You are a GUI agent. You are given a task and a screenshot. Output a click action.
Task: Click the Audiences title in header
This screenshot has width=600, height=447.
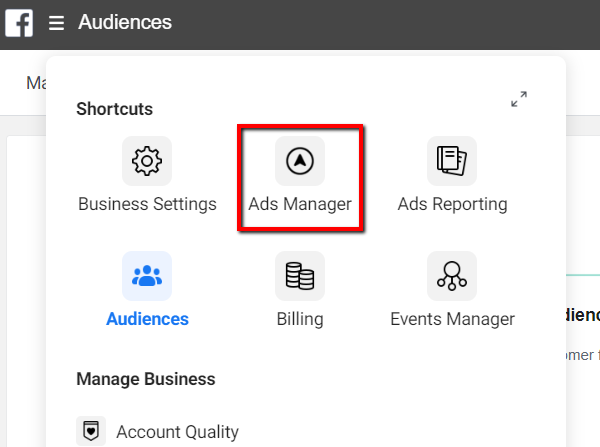tap(125, 22)
